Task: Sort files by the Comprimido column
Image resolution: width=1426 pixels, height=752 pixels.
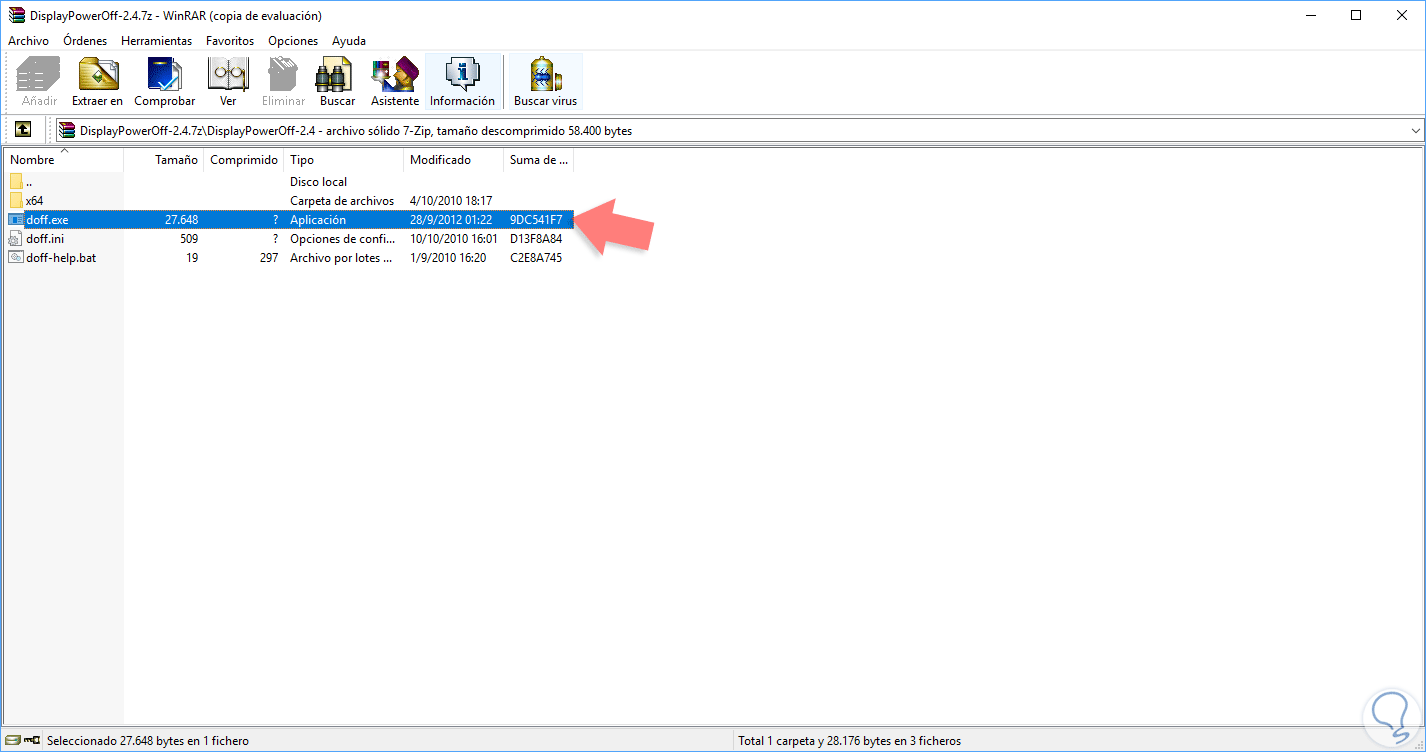Action: coord(244,160)
